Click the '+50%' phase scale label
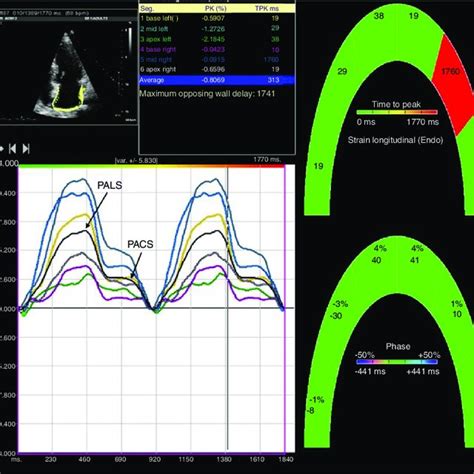The image size is (474, 474). pyautogui.click(x=429, y=355)
